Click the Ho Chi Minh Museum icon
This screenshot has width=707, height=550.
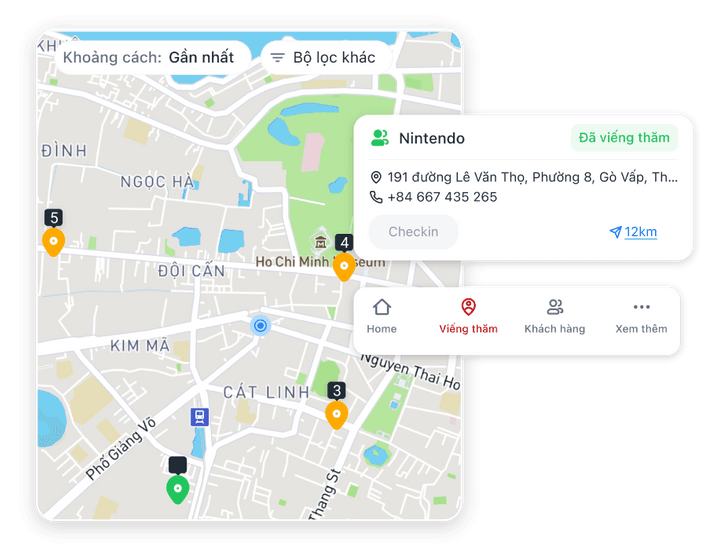321,242
